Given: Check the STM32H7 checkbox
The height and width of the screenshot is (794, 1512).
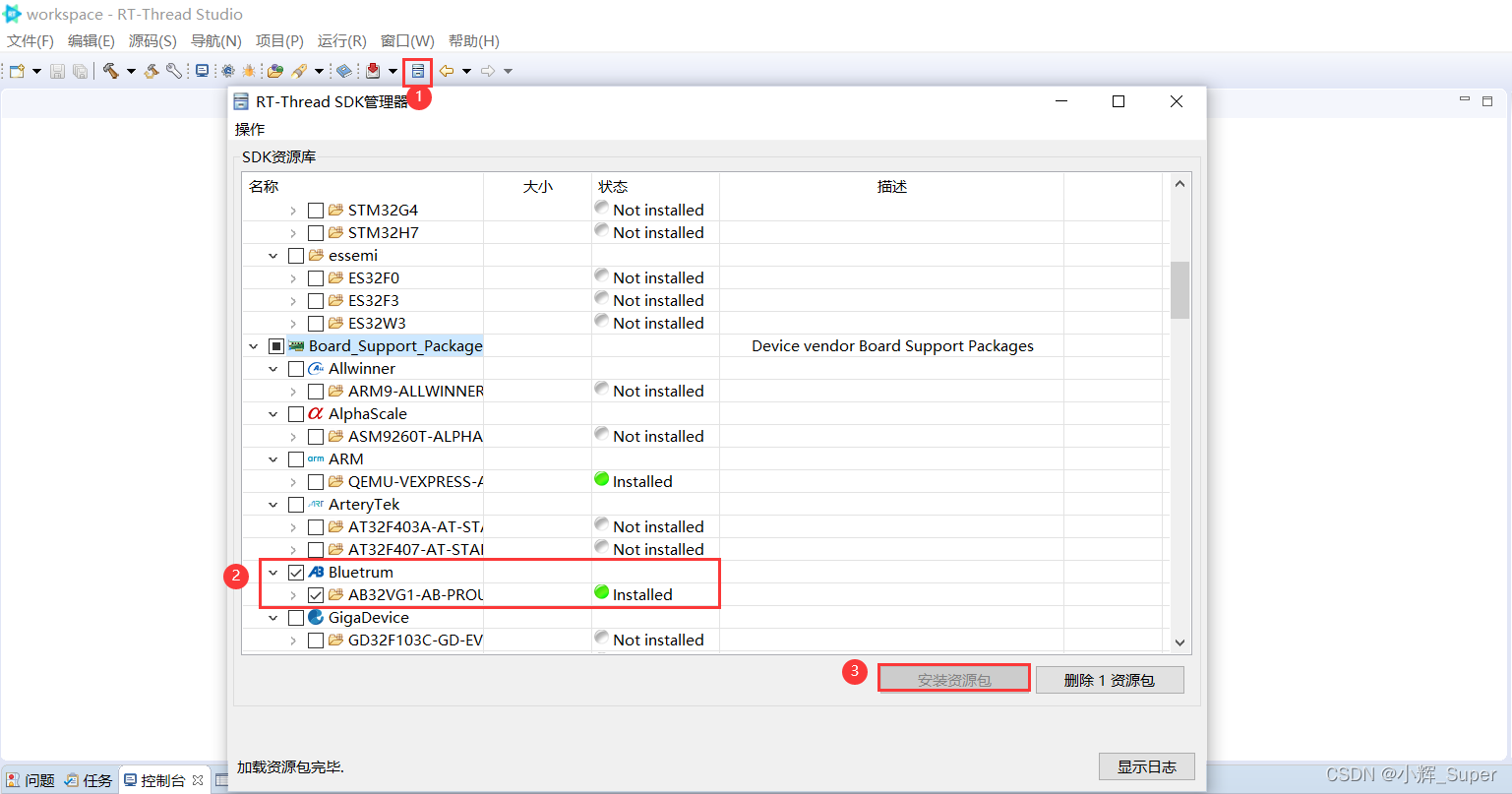Looking at the screenshot, I should pyautogui.click(x=316, y=233).
